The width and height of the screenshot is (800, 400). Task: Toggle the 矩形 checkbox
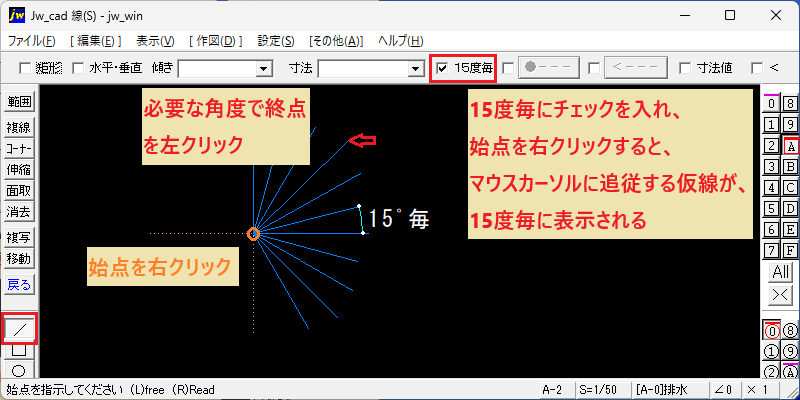click(24, 68)
